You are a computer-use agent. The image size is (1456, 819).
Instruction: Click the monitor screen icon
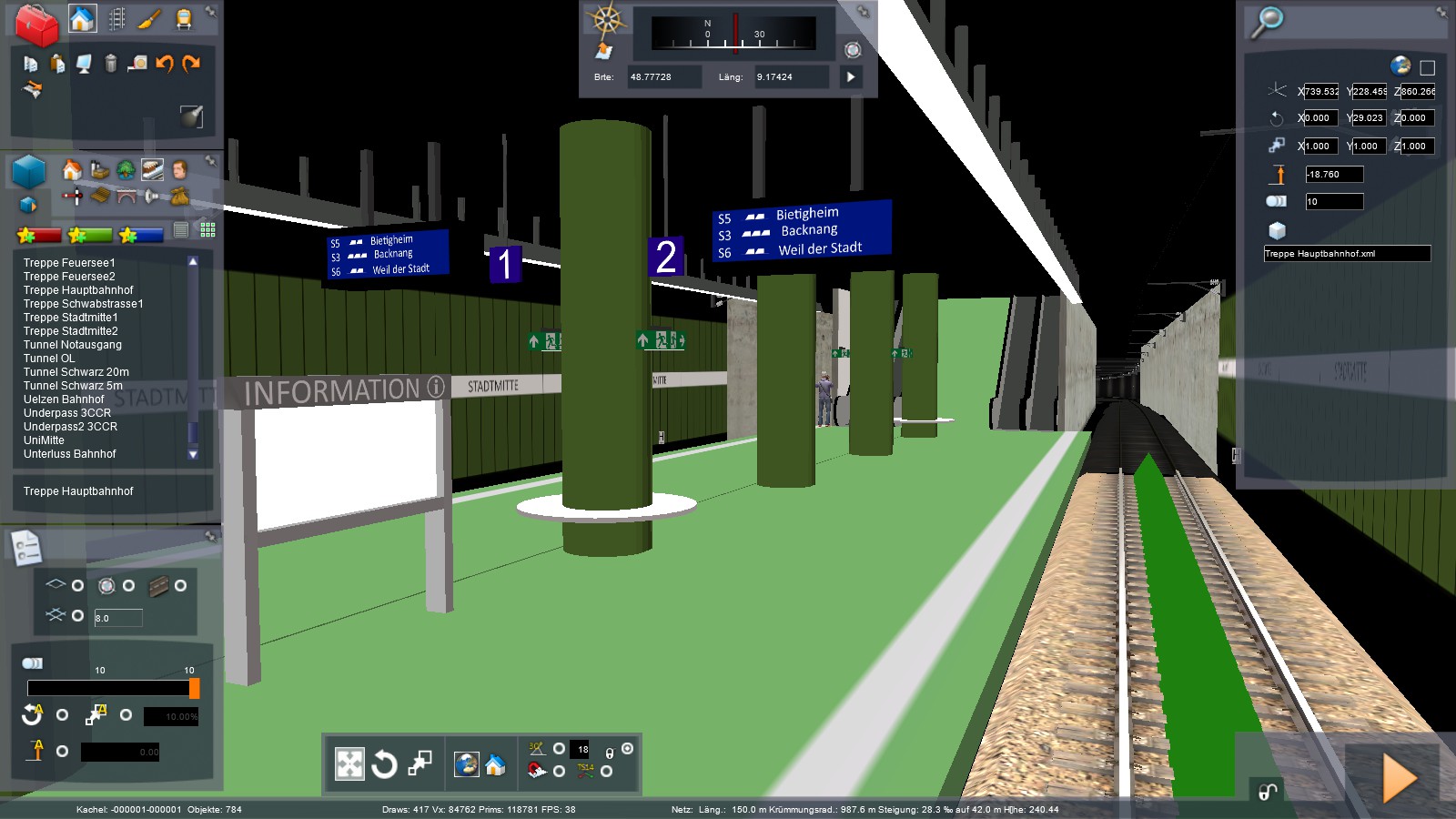pos(84,63)
